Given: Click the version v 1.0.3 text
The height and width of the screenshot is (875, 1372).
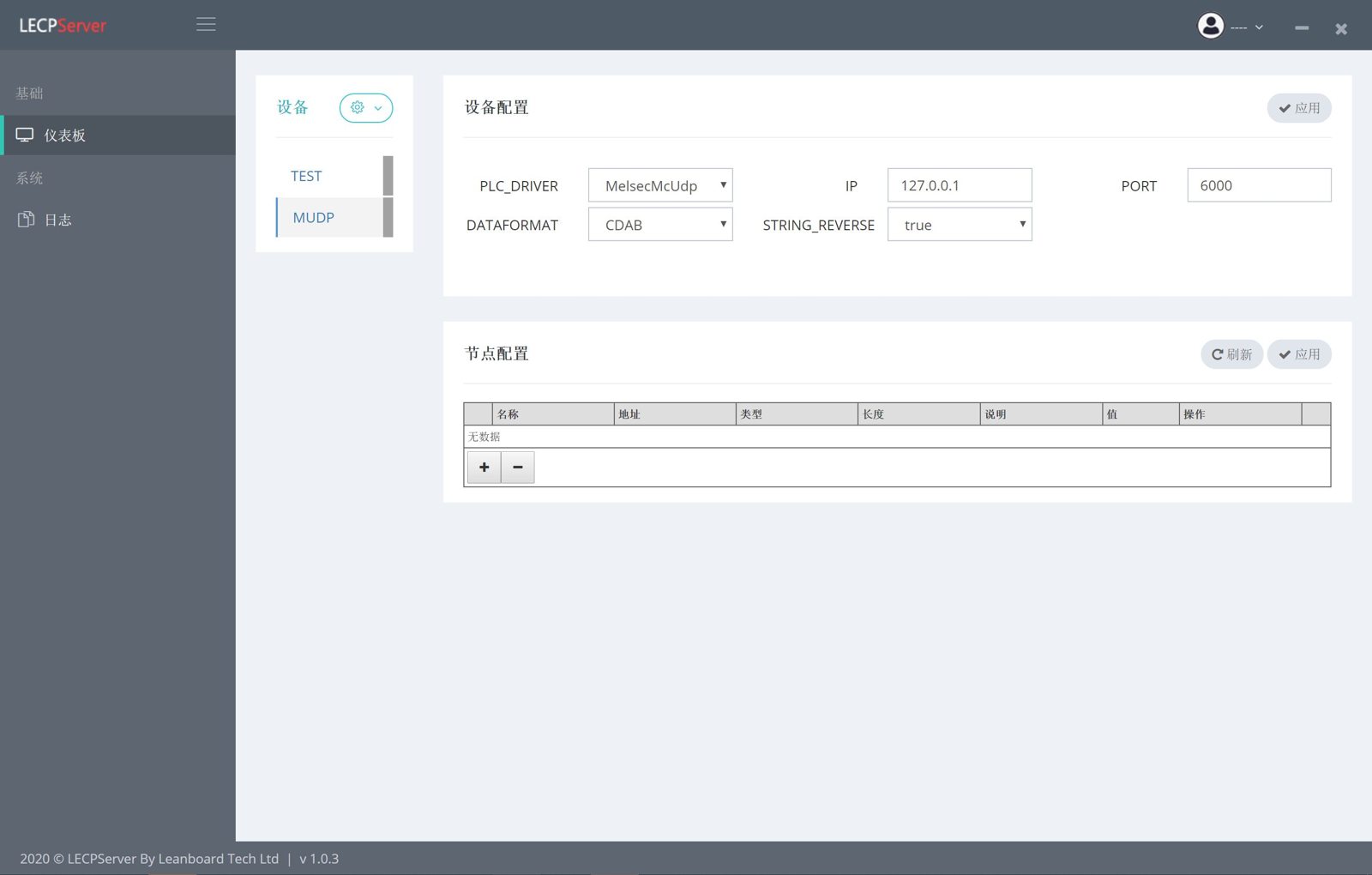Looking at the screenshot, I should coord(319,859).
